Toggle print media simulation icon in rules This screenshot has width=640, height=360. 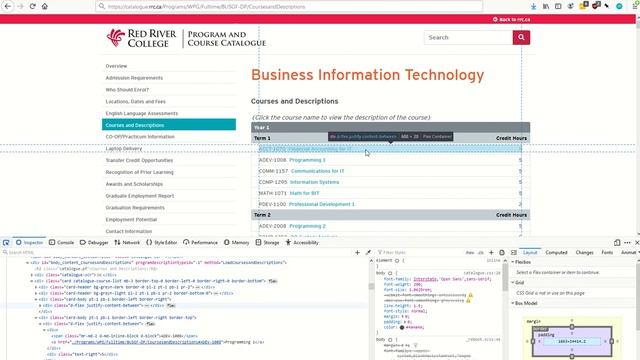pyautogui.click(x=502, y=253)
